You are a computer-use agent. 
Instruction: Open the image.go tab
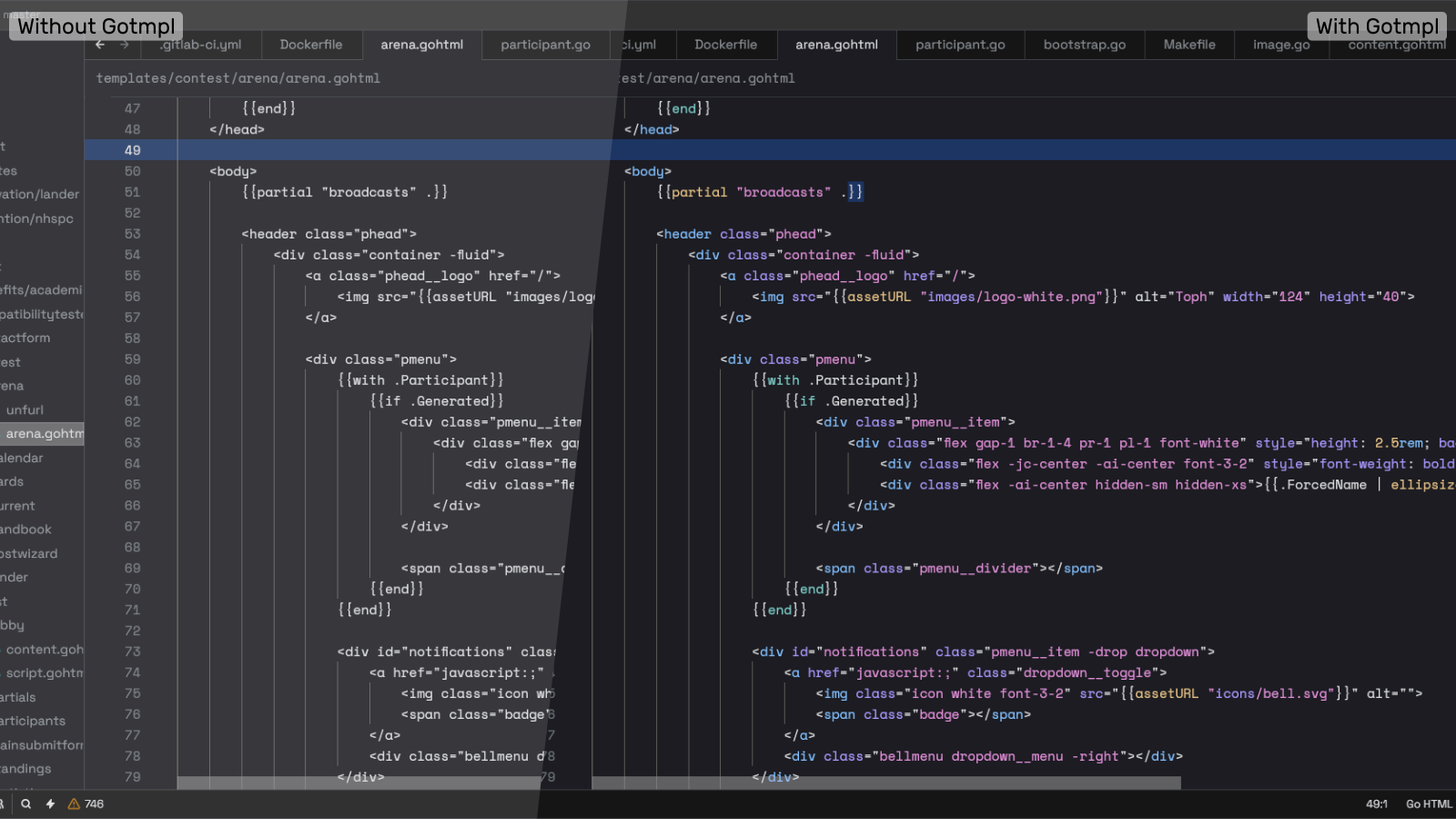tap(1280, 45)
